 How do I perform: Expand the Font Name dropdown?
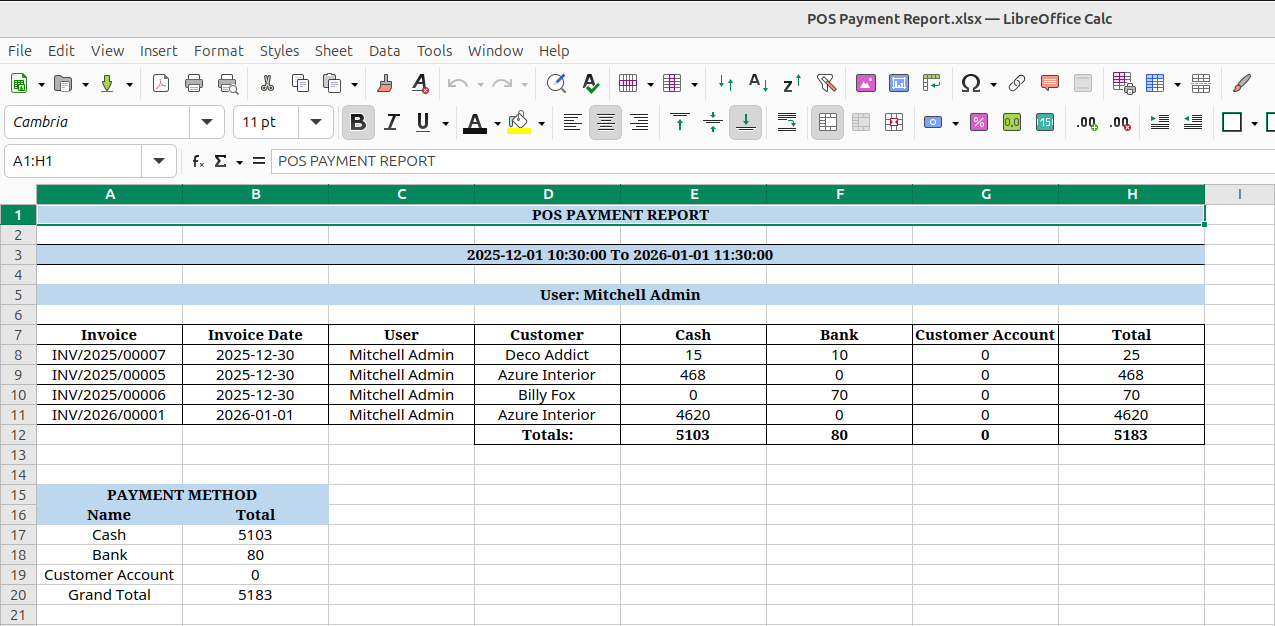(207, 122)
